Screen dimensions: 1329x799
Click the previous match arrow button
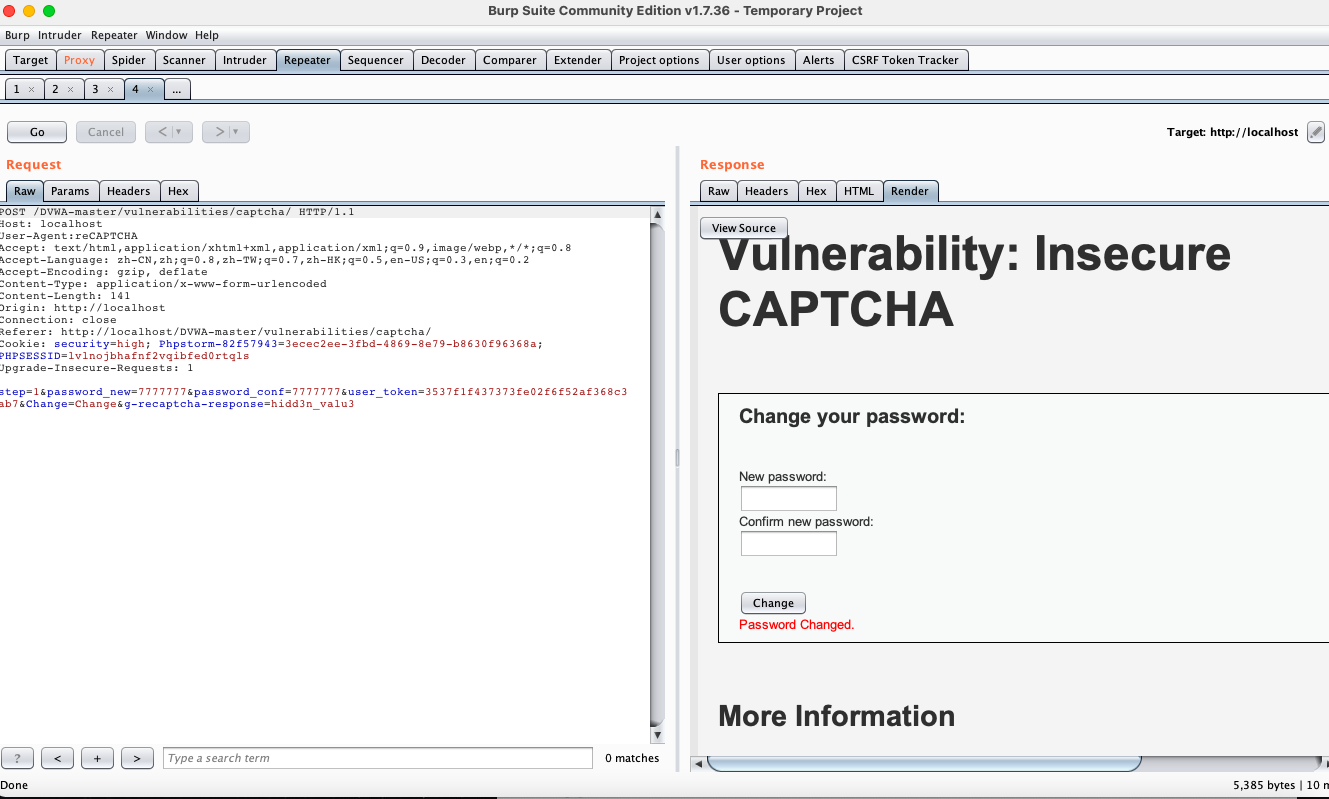57,758
